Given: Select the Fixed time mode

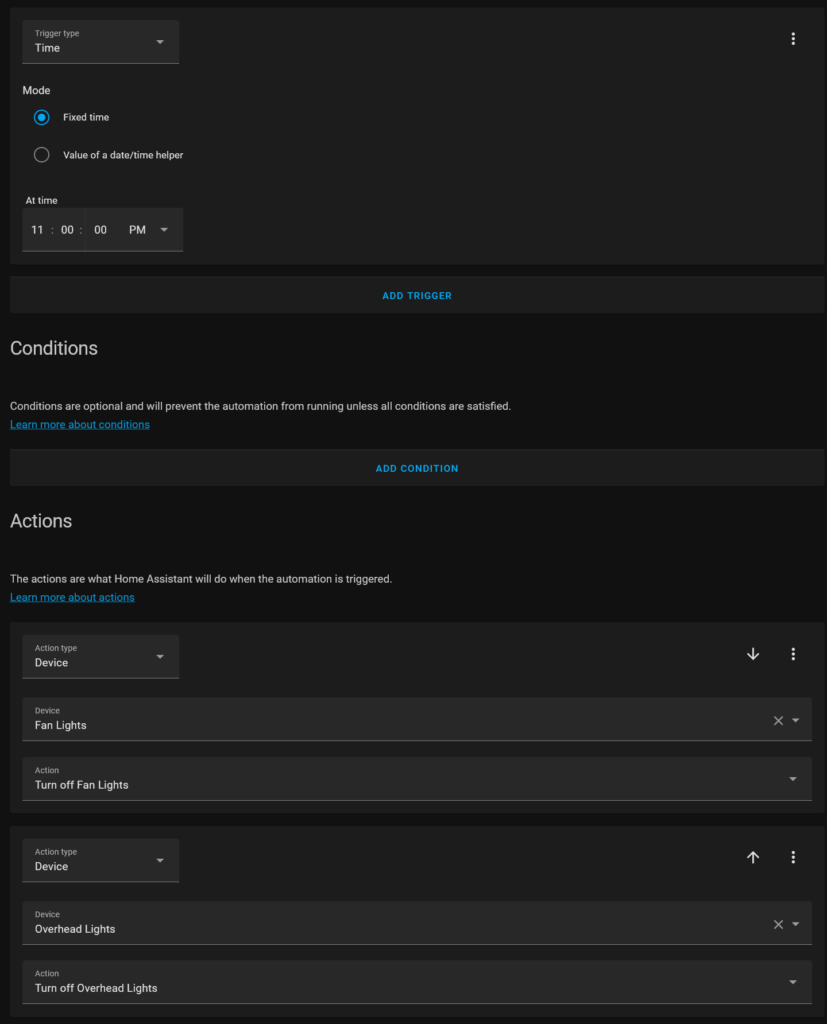Looking at the screenshot, I should click(42, 118).
